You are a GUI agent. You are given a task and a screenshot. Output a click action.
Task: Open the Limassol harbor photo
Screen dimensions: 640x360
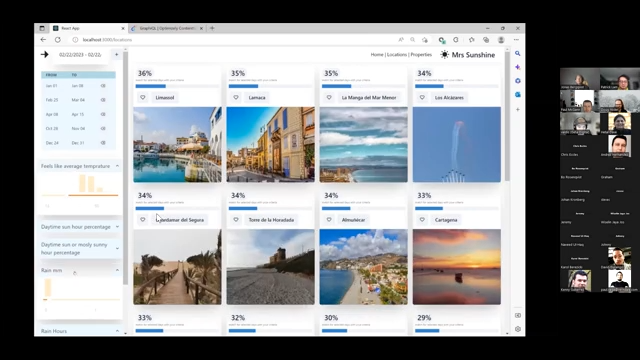point(177,144)
